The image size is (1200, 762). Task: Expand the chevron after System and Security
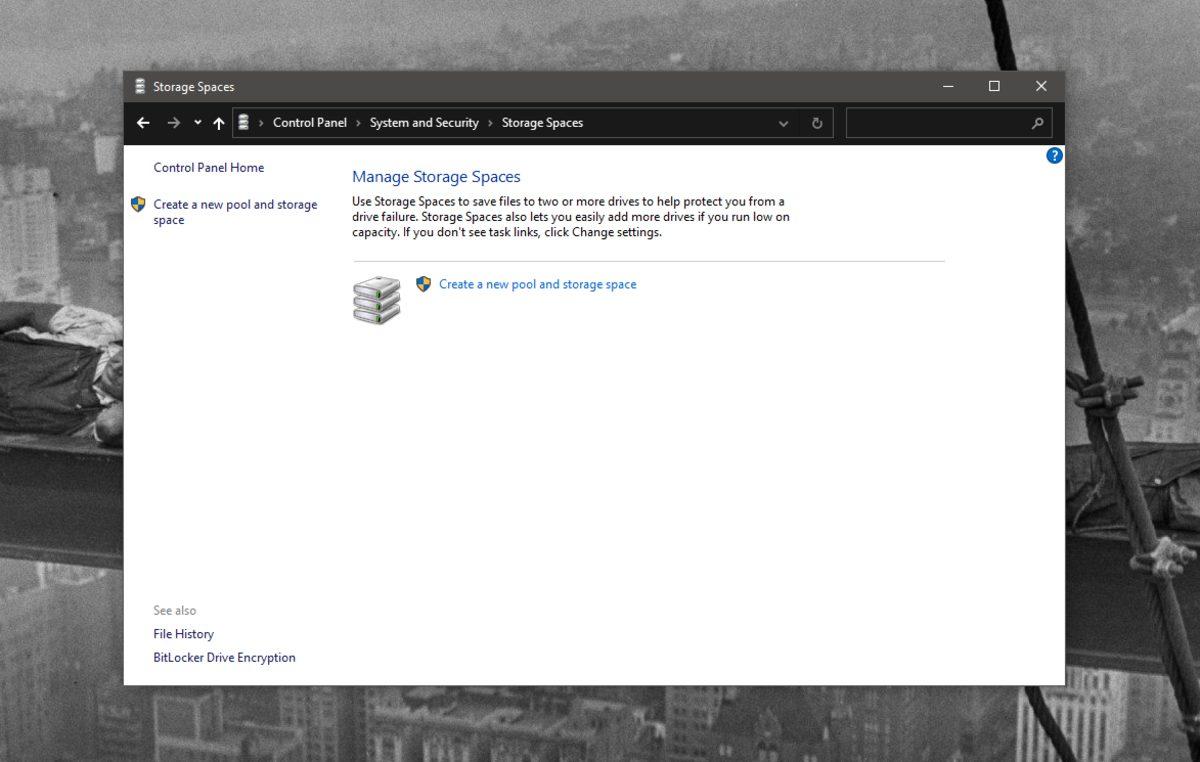[490, 123]
